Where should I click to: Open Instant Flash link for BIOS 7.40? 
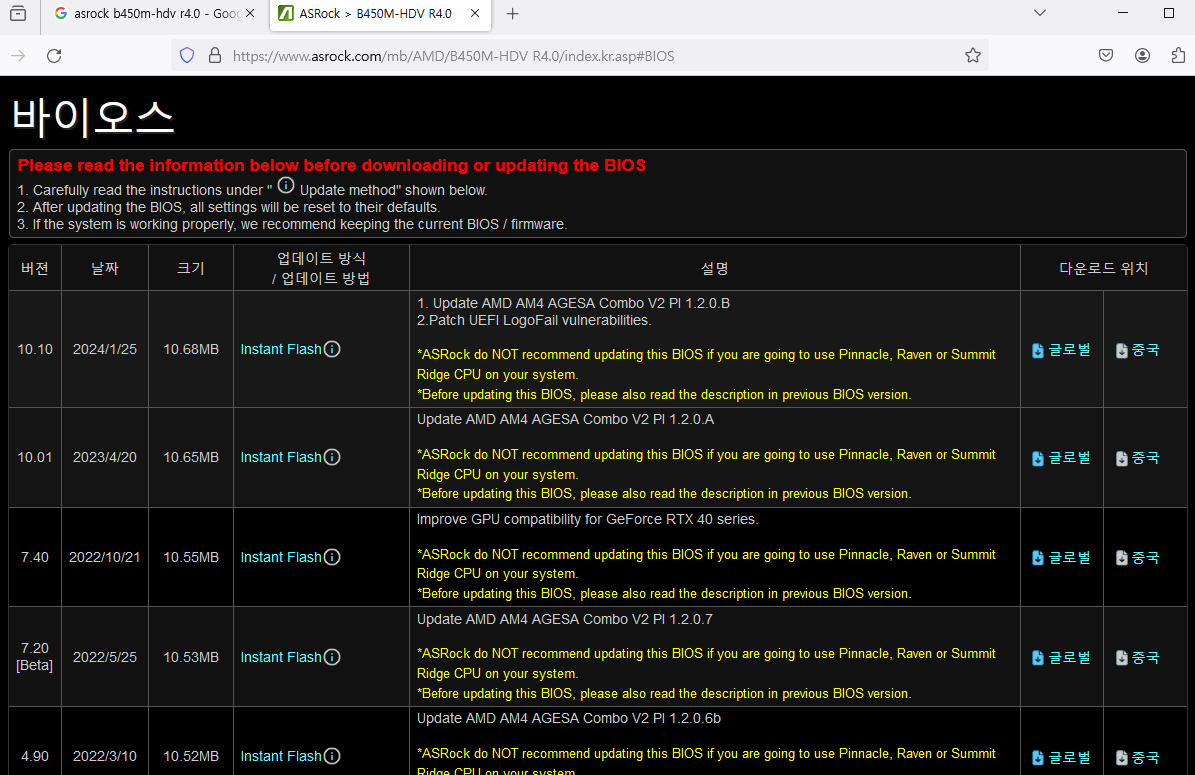click(280, 557)
